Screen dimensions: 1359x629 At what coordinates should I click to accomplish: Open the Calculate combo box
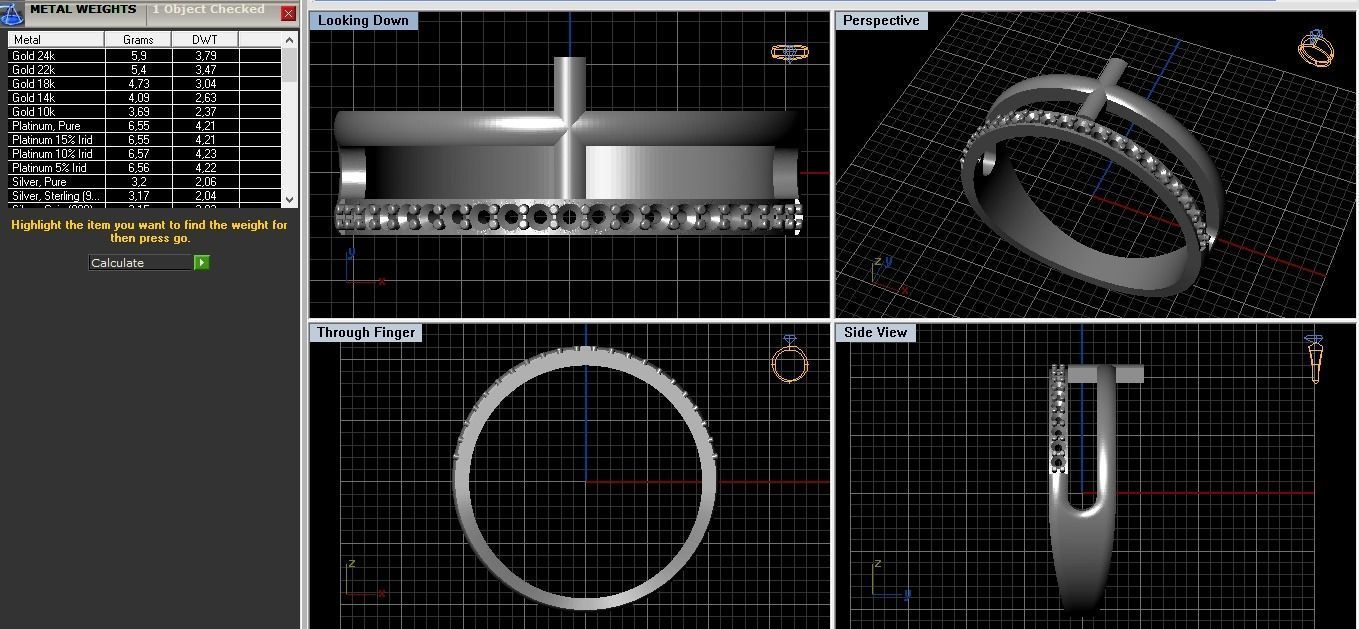point(141,262)
